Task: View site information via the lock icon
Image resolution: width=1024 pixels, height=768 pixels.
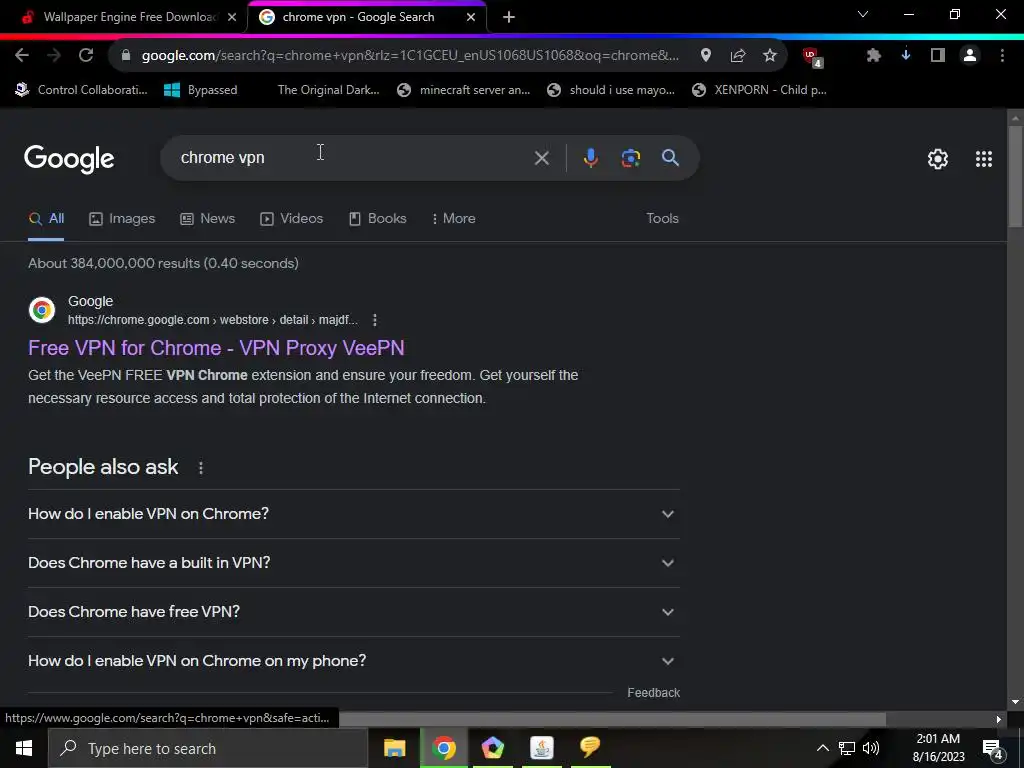Action: (126, 56)
